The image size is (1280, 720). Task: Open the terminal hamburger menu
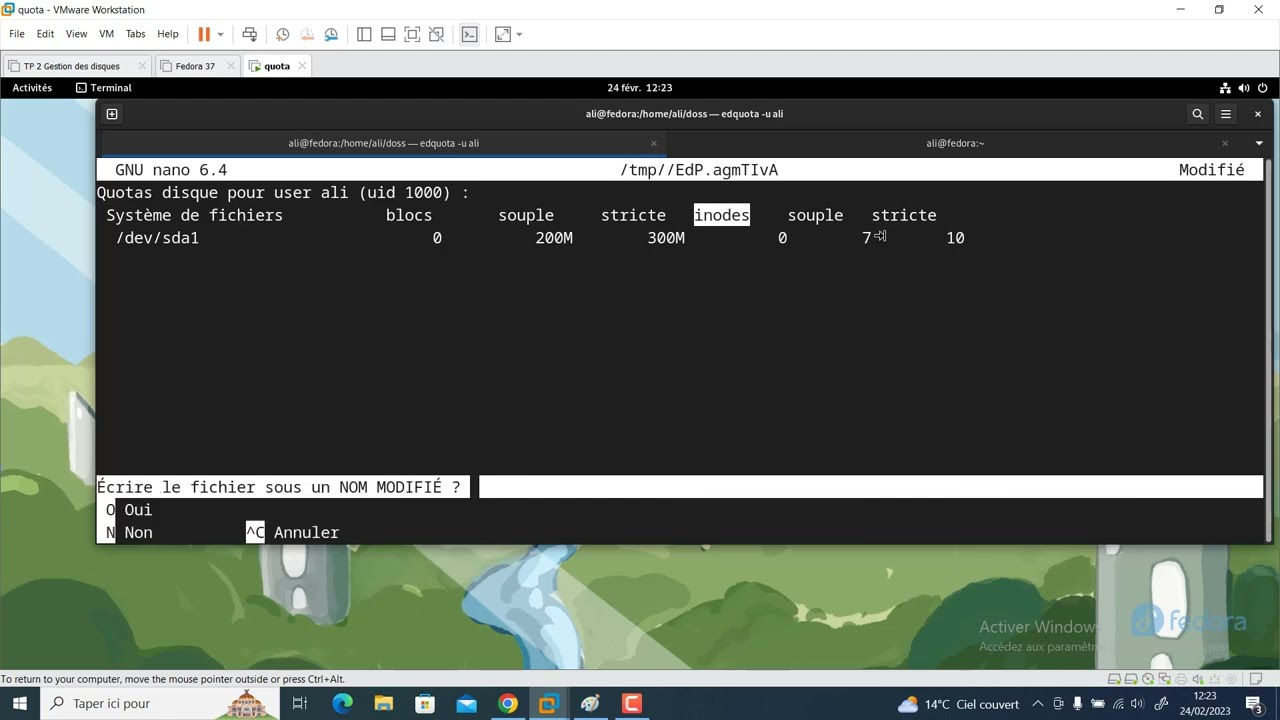coord(1225,114)
